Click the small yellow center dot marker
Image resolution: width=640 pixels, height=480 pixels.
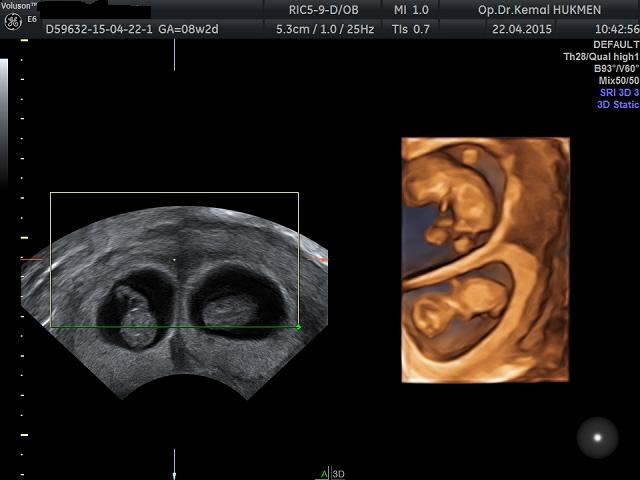175,260
